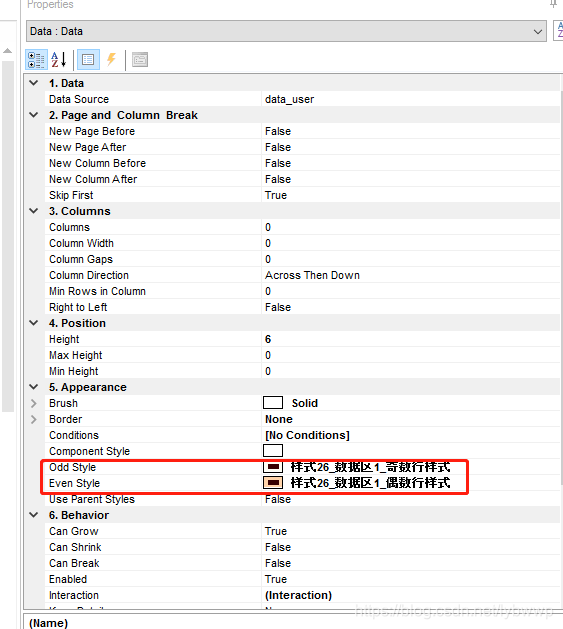Viewport: 563px width, 629px height.
Task: Expand the Border property
Action: point(34,419)
